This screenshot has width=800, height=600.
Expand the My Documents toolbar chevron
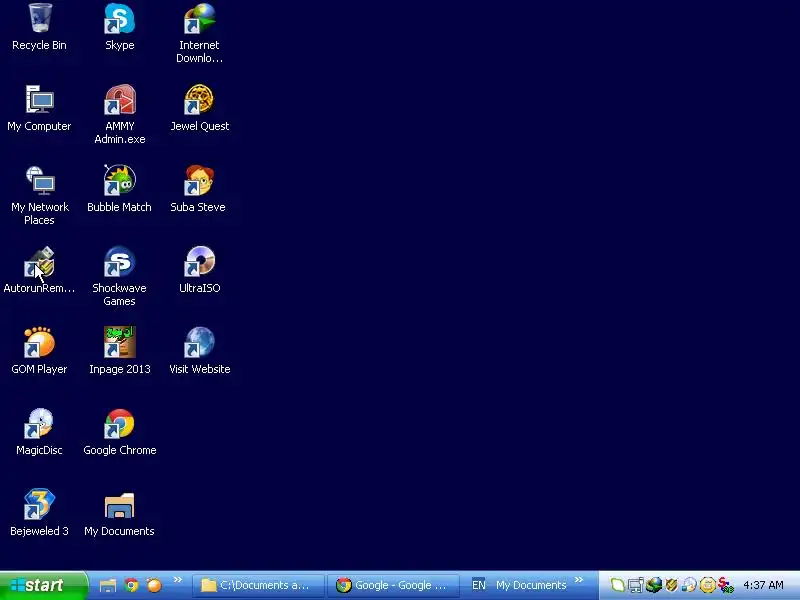coord(579,580)
